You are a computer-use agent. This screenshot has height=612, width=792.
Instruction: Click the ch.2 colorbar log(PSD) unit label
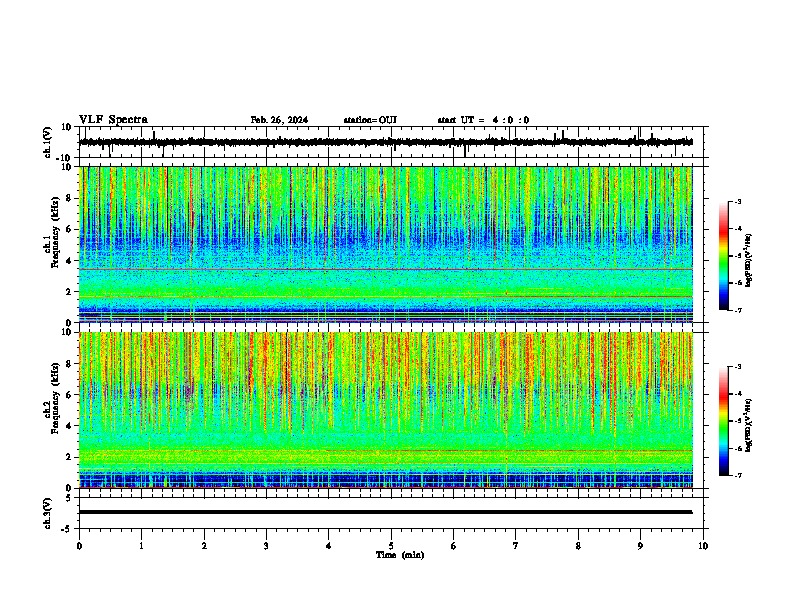coord(748,426)
